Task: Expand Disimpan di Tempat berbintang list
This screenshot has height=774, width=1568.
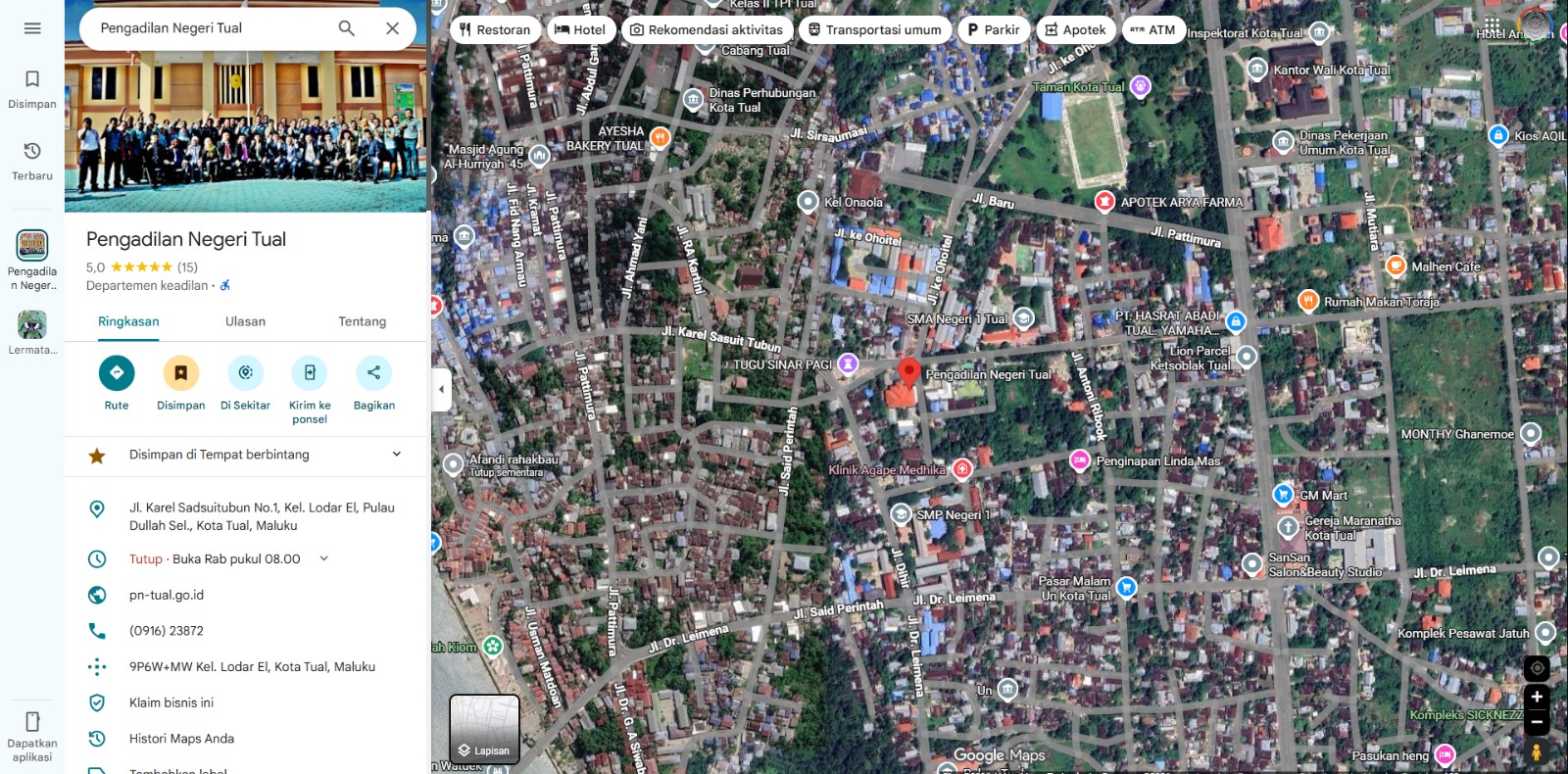Action: coord(246,455)
